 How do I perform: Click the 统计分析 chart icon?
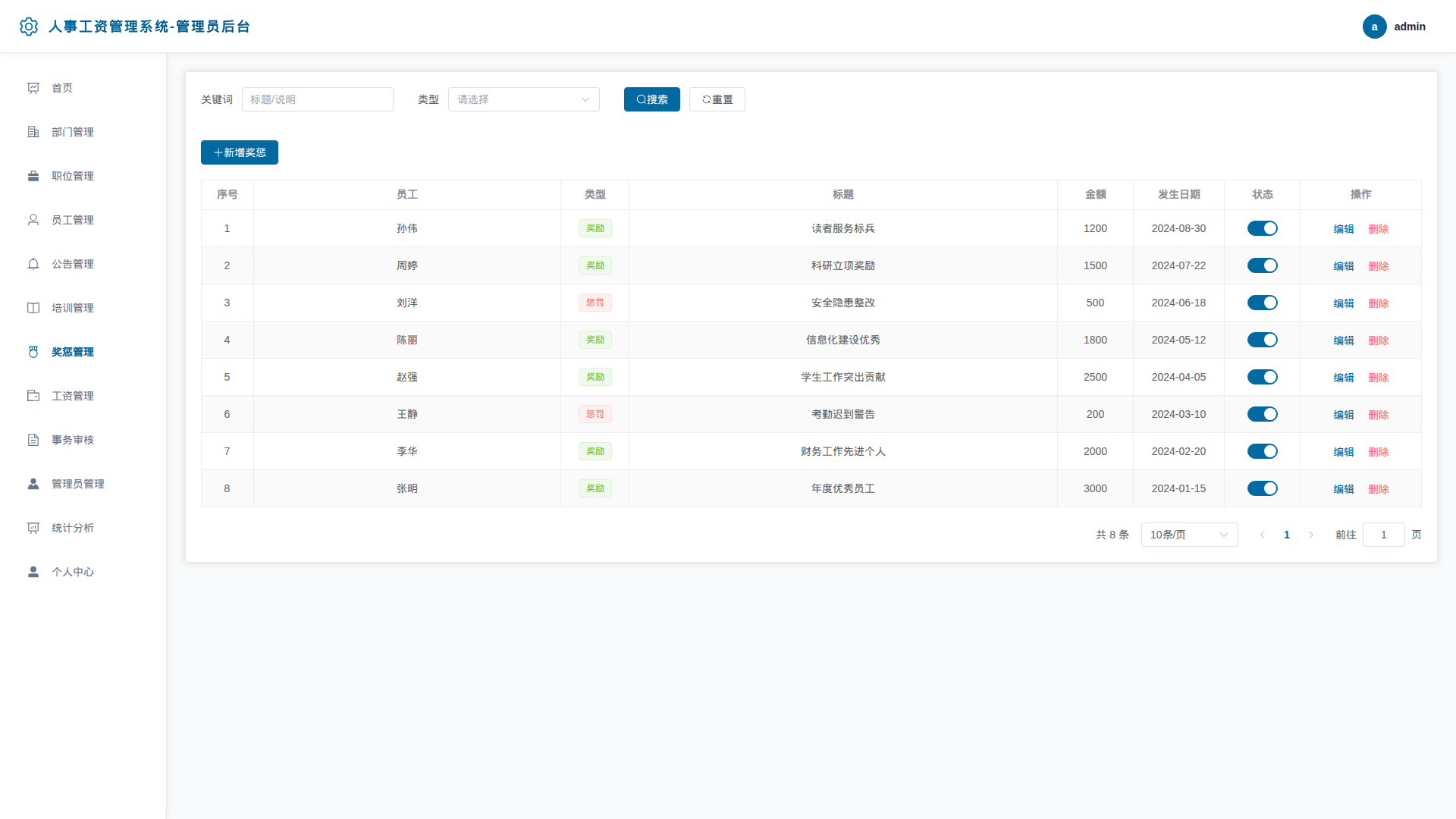pyautogui.click(x=33, y=528)
